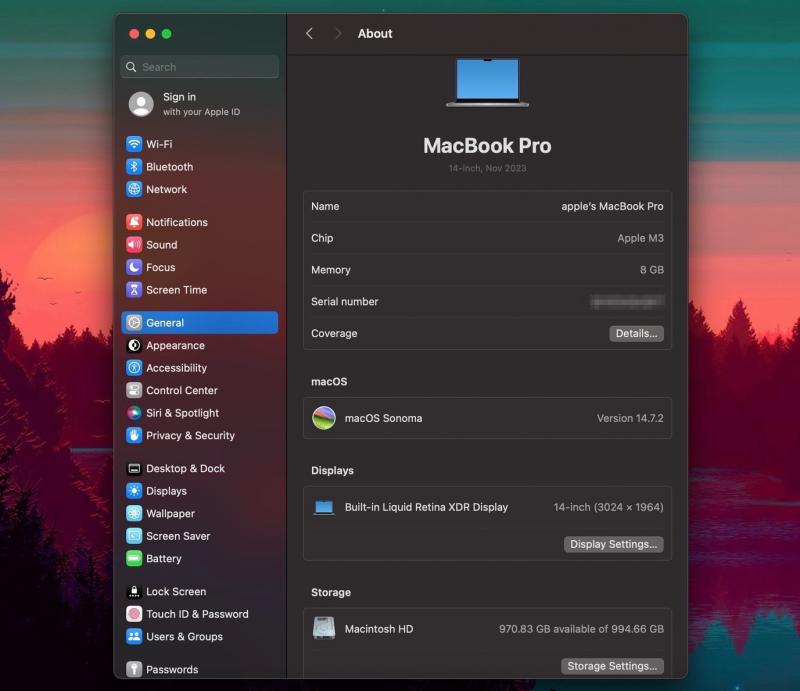Click the forward navigation arrow
800x691 pixels.
pyautogui.click(x=338, y=34)
